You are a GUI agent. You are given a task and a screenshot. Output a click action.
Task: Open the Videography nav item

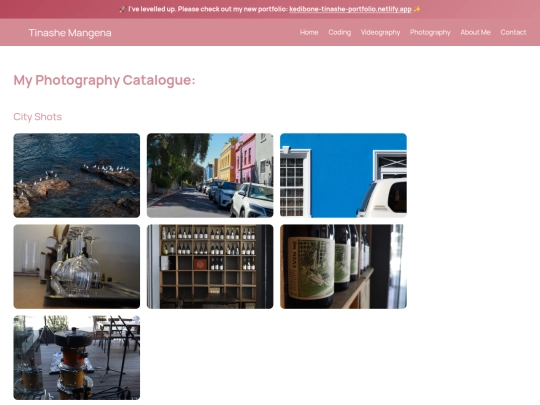click(381, 32)
